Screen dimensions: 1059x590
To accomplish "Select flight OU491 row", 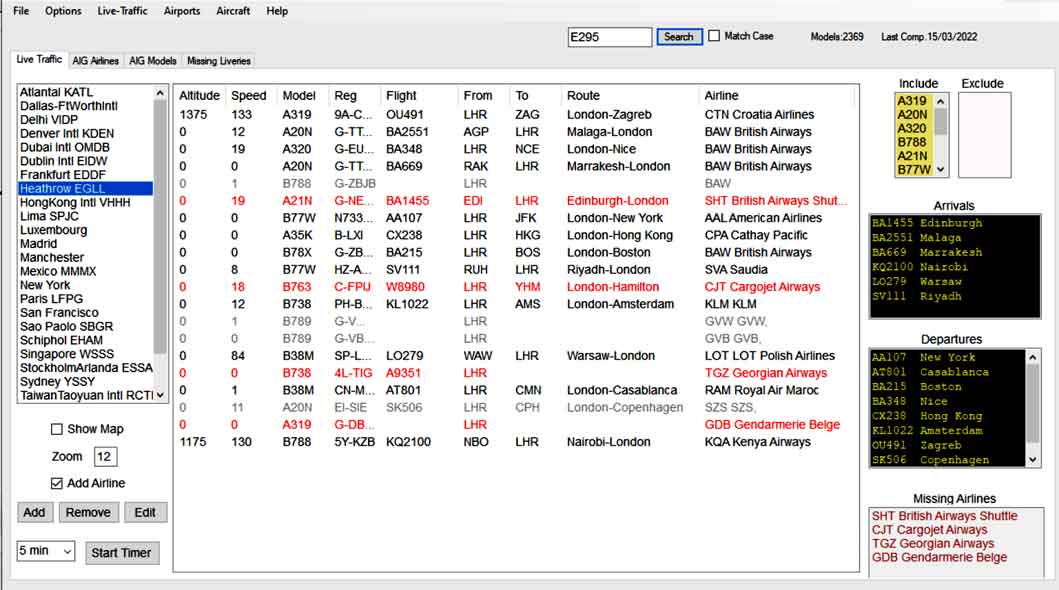I will click(x=515, y=115).
